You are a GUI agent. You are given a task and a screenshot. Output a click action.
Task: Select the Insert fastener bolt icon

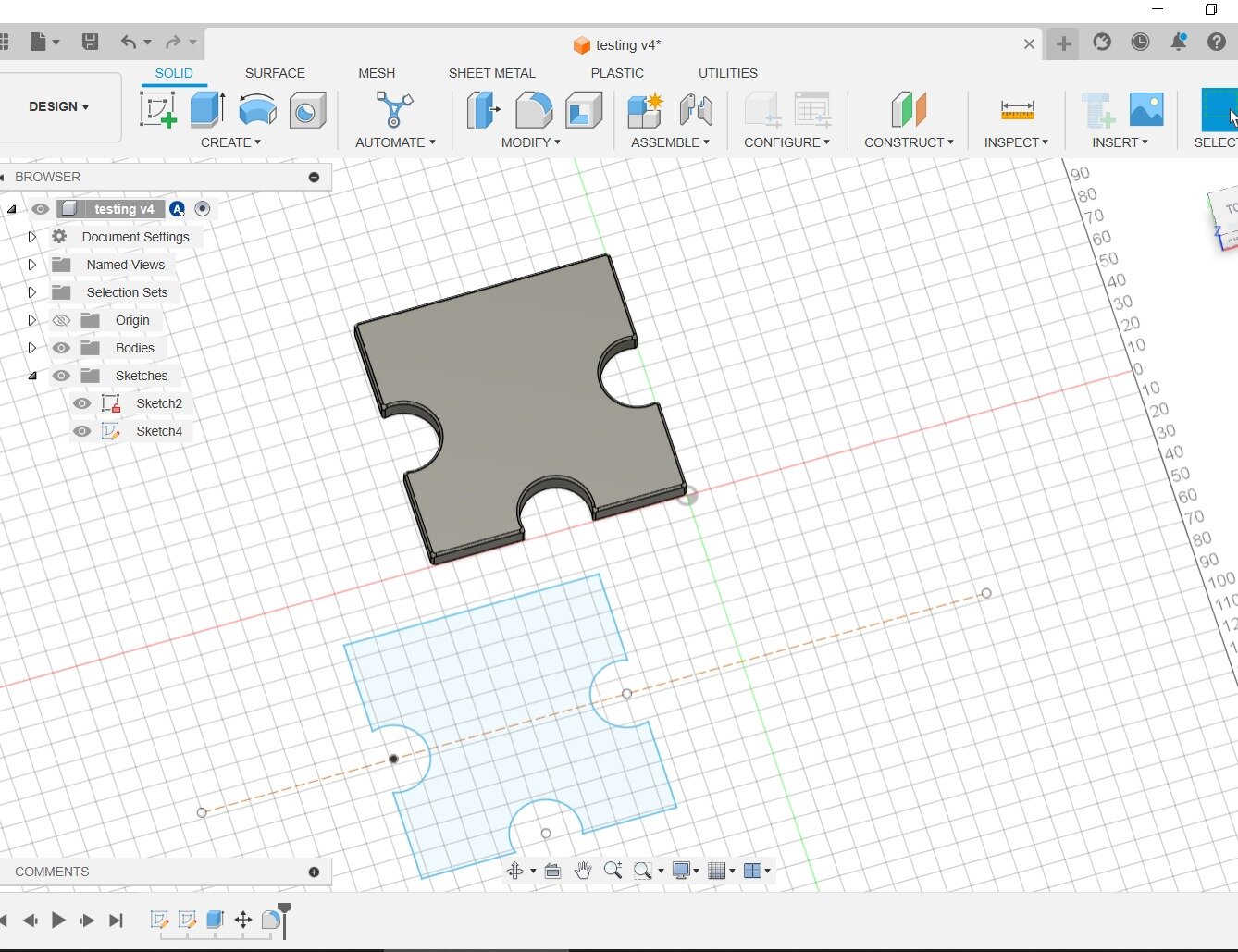[x=1097, y=110]
